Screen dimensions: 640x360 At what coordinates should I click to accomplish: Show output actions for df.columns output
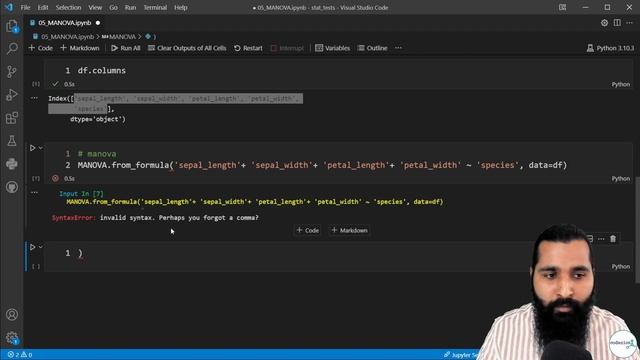(x=34, y=98)
